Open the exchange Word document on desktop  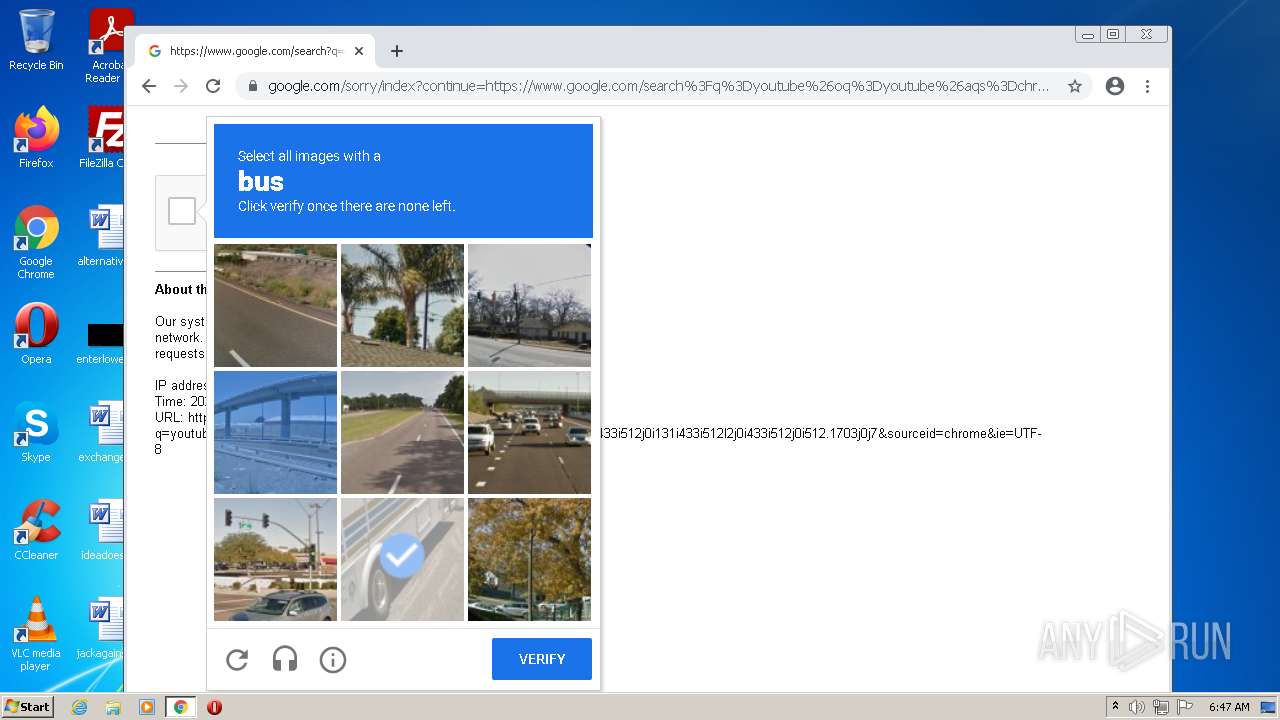[x=102, y=431]
